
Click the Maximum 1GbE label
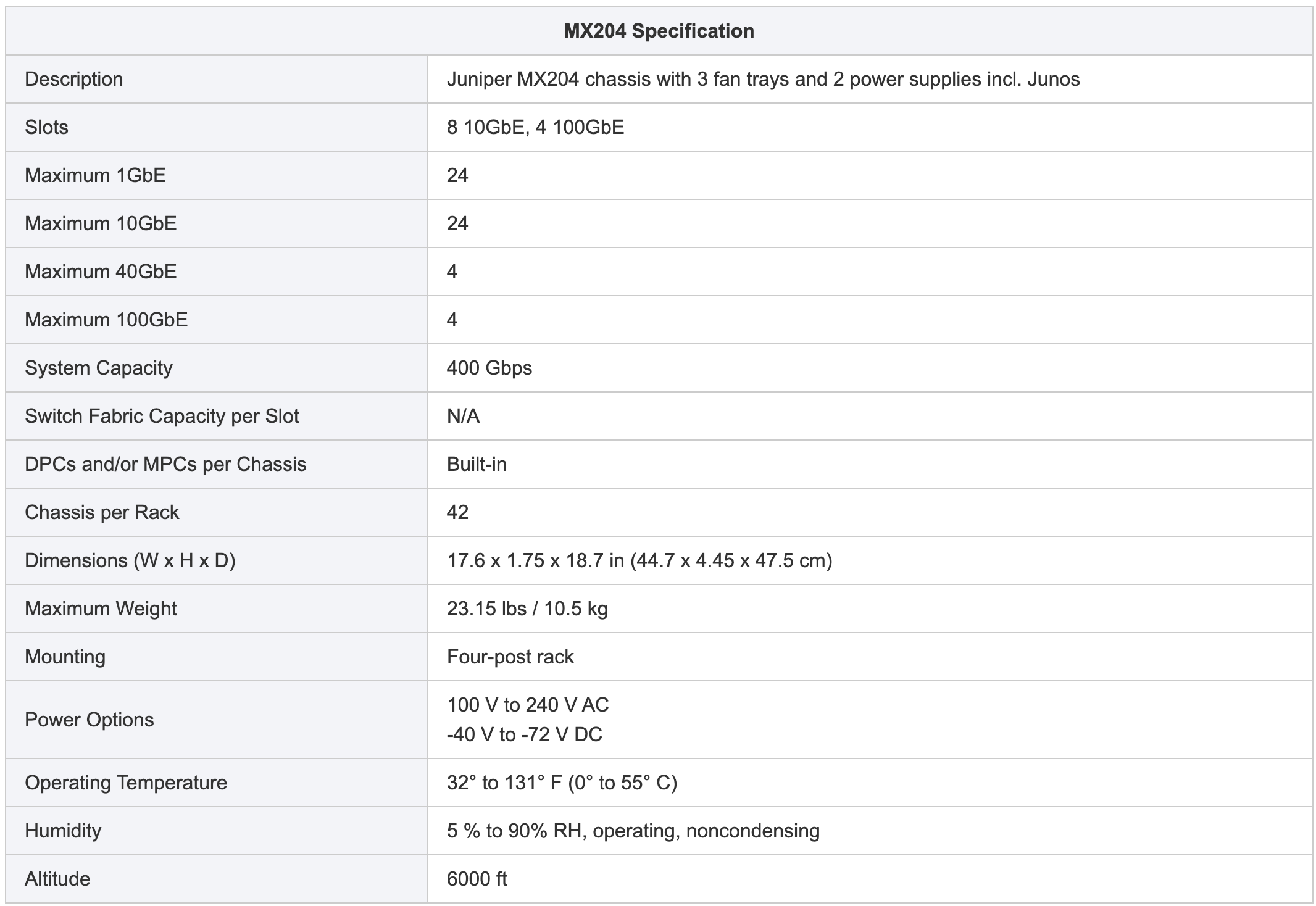pos(95,175)
